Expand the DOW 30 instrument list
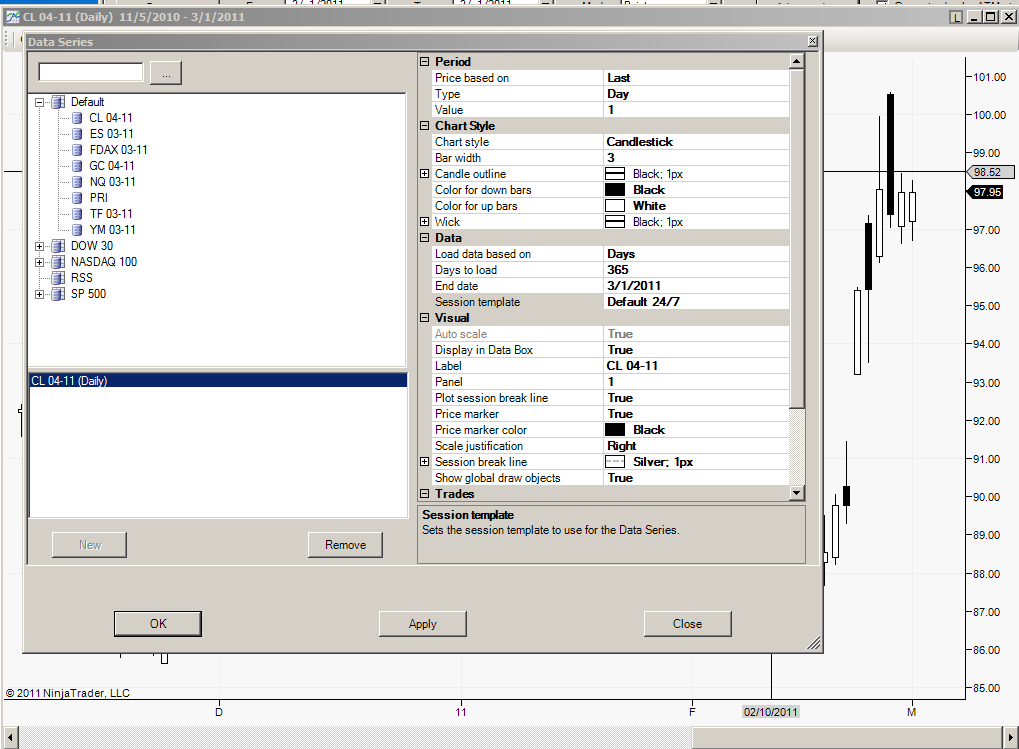This screenshot has height=749, width=1019. tap(40, 246)
